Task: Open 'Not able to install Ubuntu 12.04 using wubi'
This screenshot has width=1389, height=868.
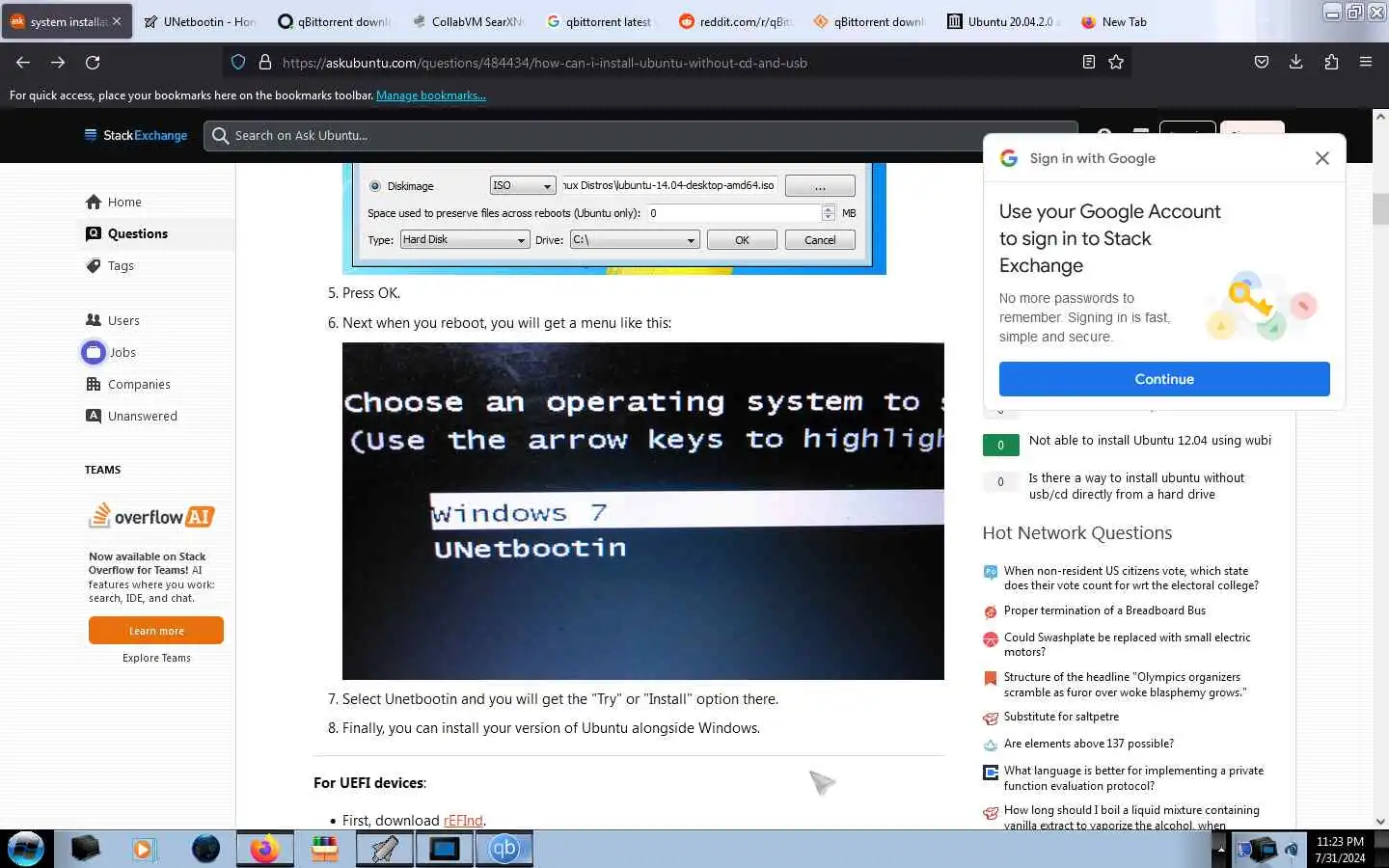Action: pos(1150,440)
